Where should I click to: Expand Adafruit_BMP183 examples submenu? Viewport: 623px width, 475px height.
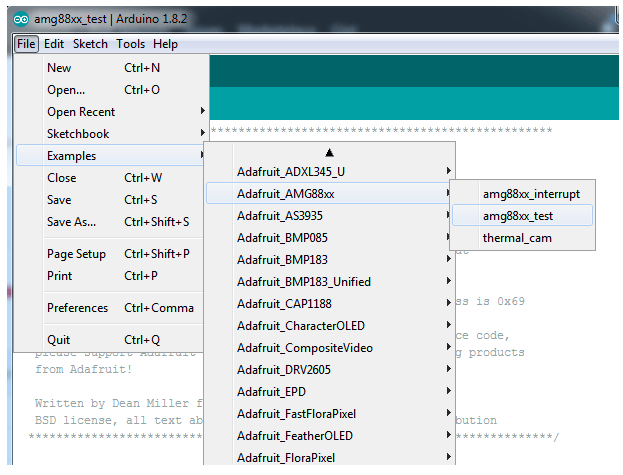click(x=330, y=260)
